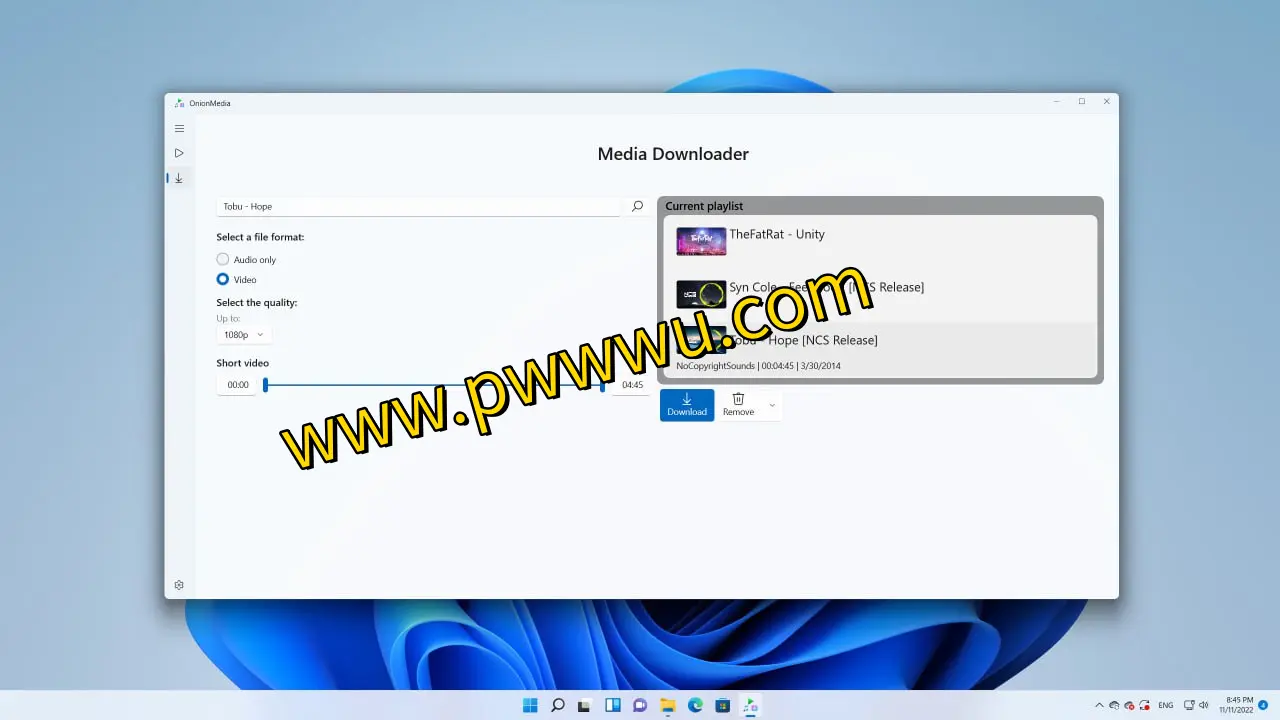Open the 1080p quality dropdown
This screenshot has width=1280, height=720.
click(x=243, y=335)
